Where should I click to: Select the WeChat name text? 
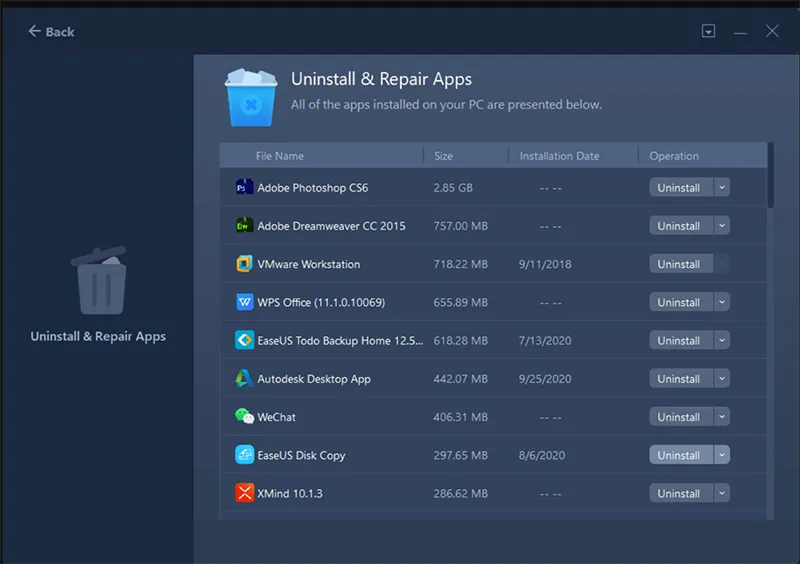[276, 417]
